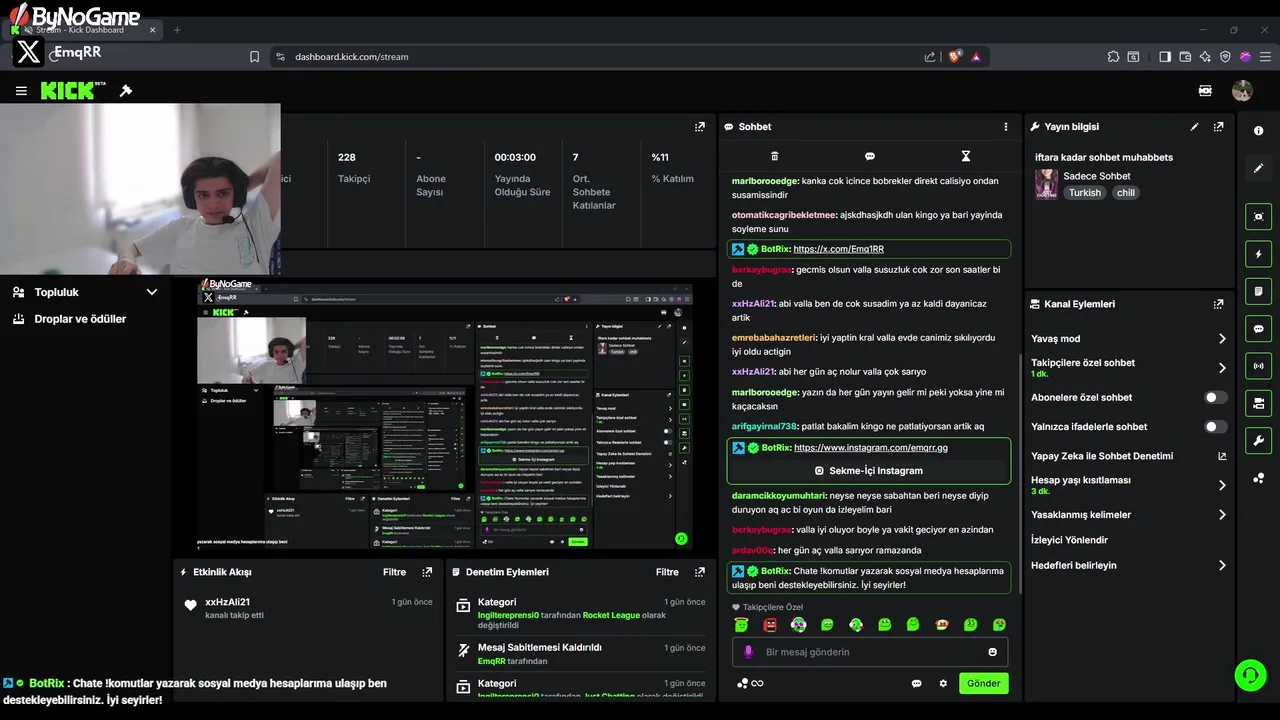Click the hourglass icon in the chat toolbar
1280x720 pixels.
click(966, 156)
